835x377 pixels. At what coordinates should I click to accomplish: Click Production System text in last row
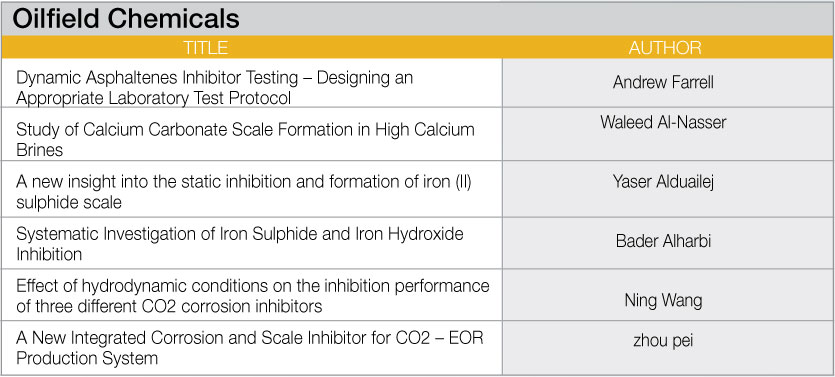(87, 358)
